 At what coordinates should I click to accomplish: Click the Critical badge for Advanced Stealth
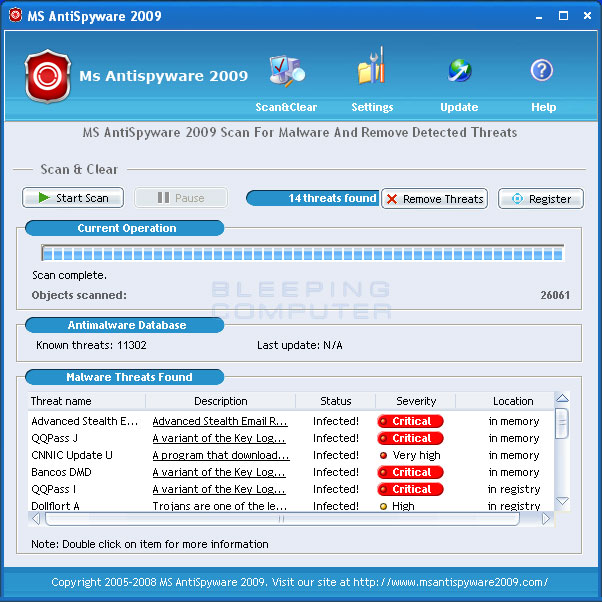410,421
